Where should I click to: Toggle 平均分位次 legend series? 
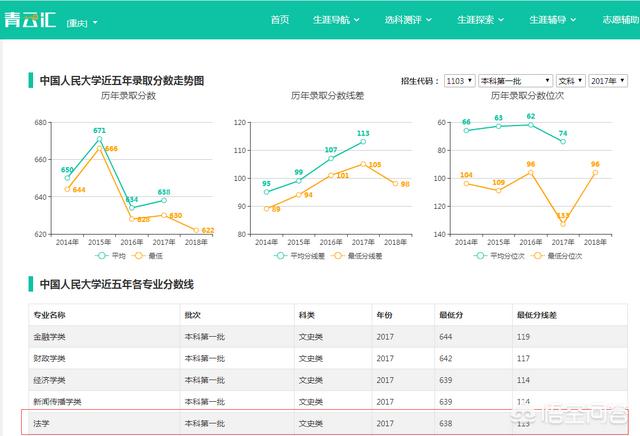point(499,256)
